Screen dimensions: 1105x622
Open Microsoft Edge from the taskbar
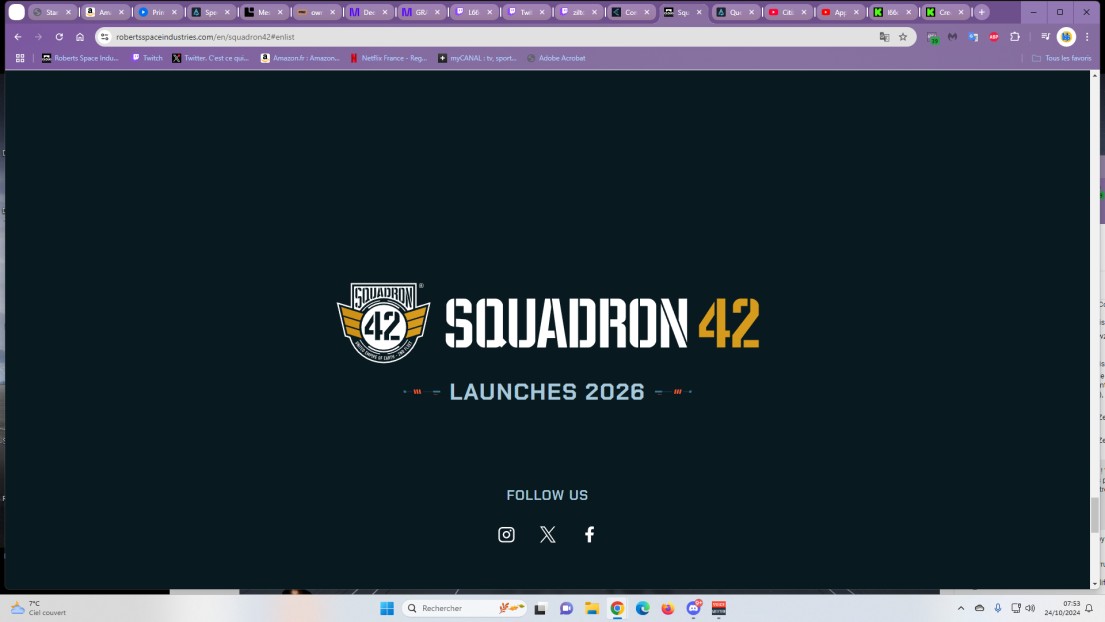click(642, 608)
